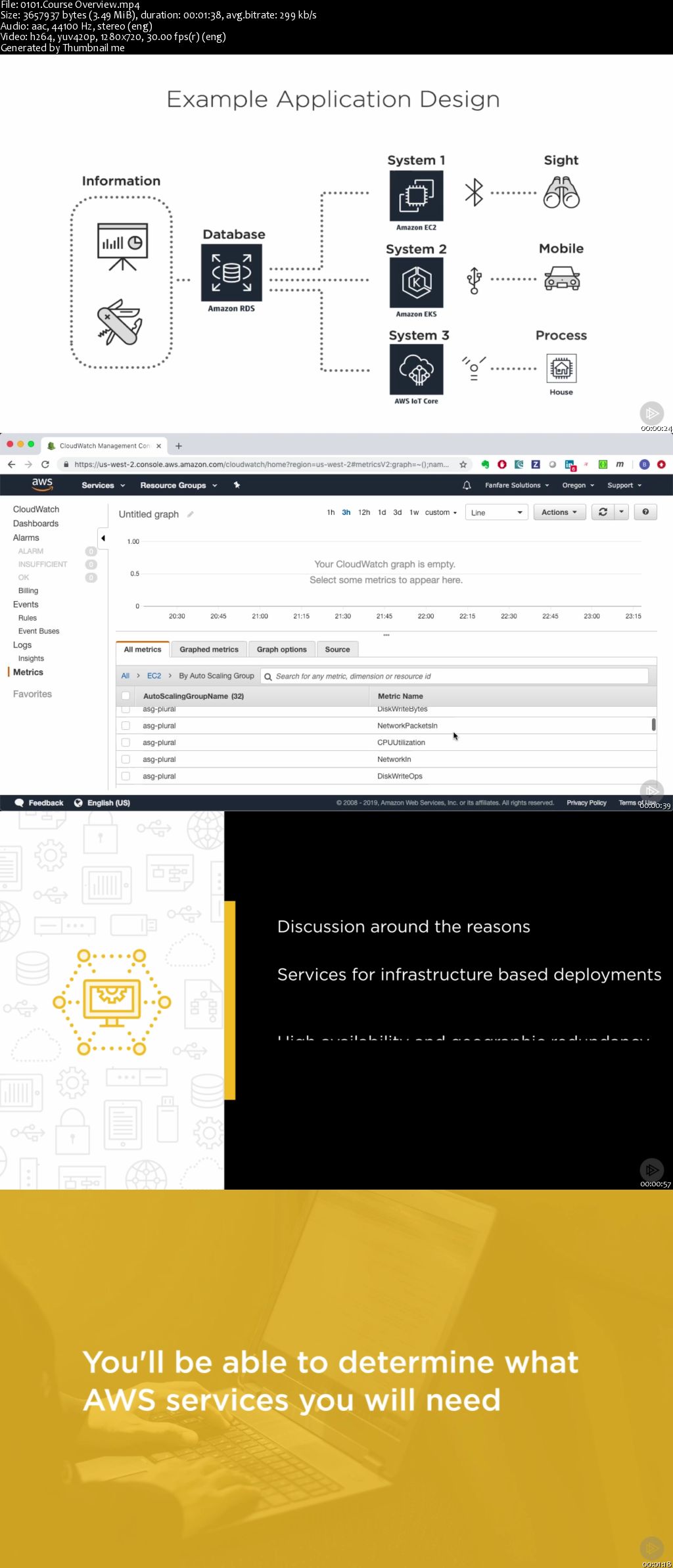The width and height of the screenshot is (673, 1568).
Task: Open Alarms in CloudWatch sidebar
Action: [26, 537]
